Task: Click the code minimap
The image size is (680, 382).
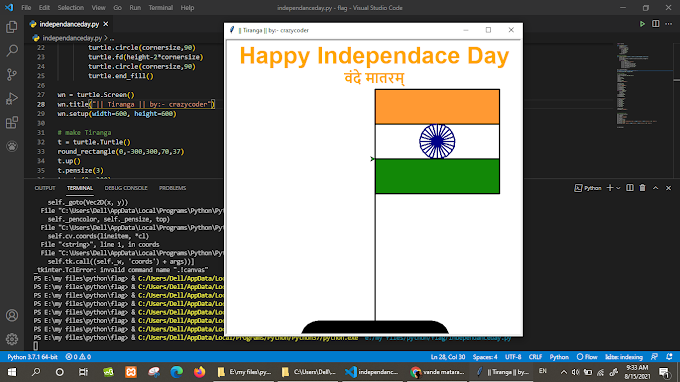Action: tap(644, 85)
